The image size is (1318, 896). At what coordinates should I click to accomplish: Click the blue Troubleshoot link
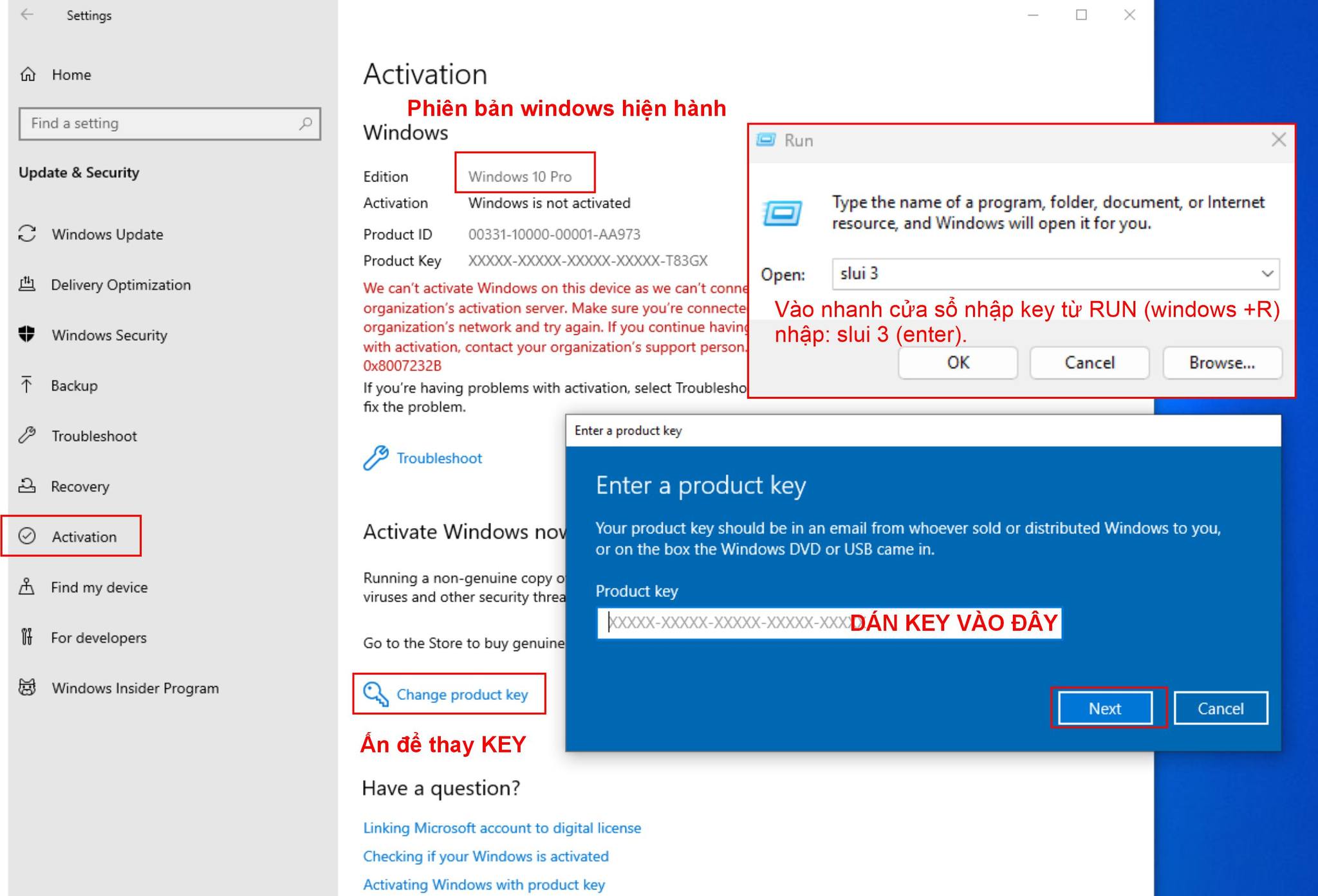pos(439,458)
